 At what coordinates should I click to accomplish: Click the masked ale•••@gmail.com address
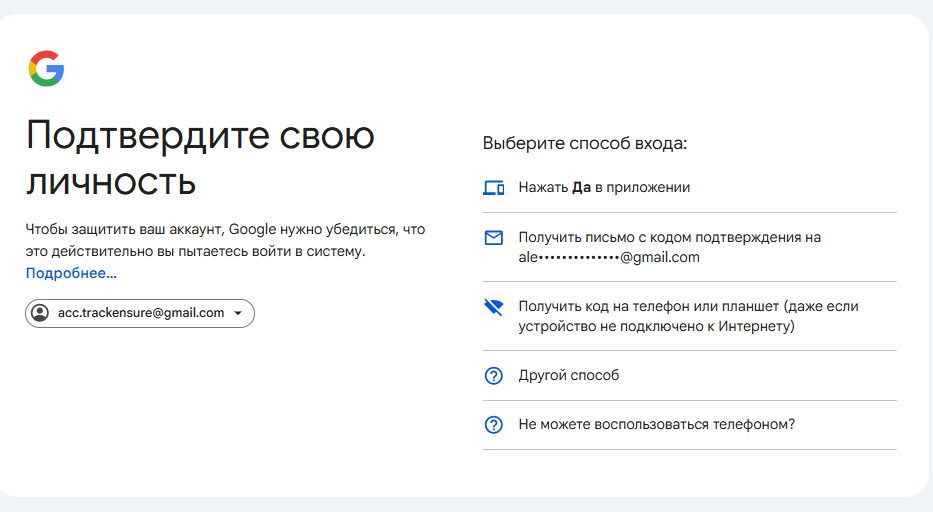coord(609,257)
